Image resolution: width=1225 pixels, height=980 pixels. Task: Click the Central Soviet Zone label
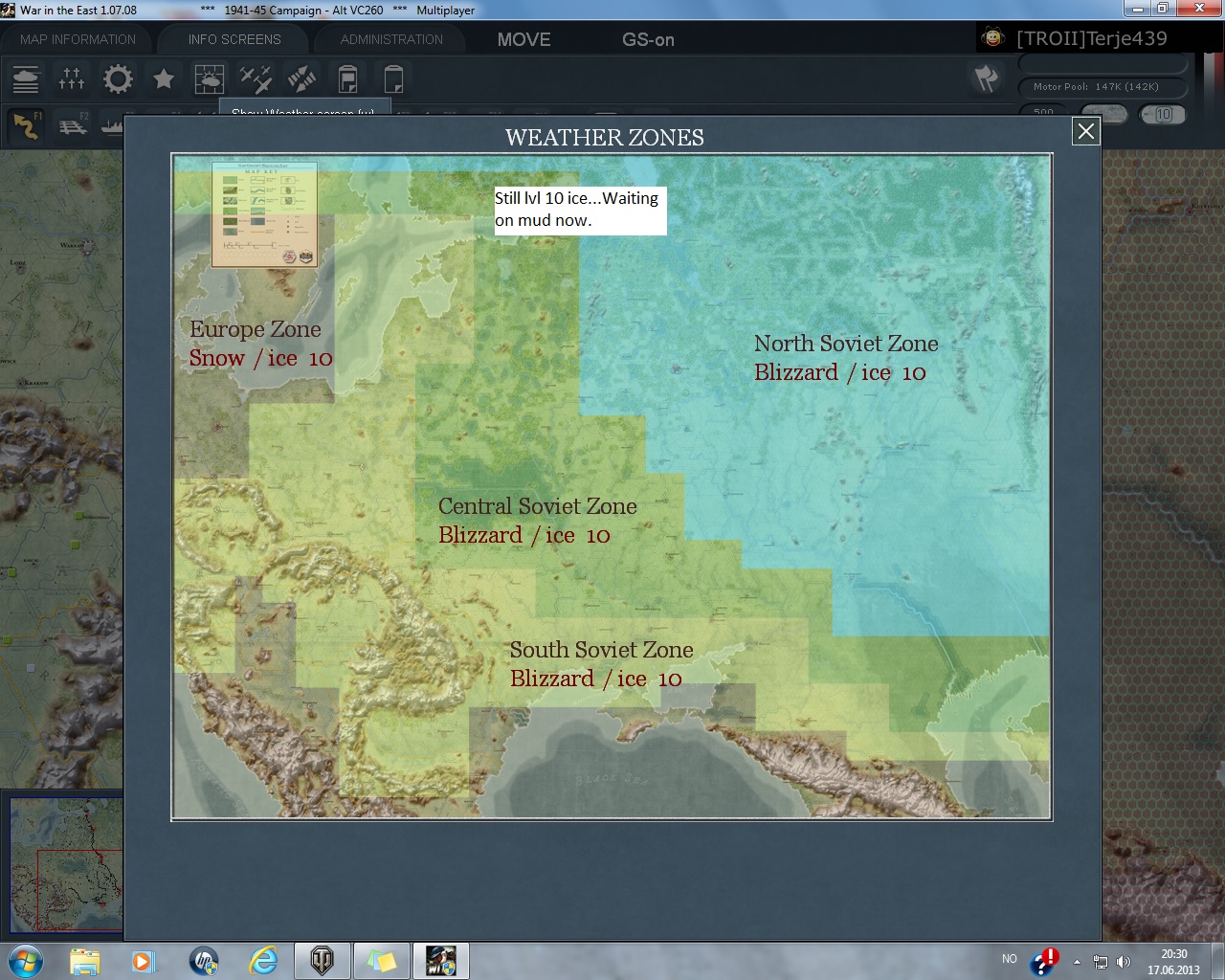[537, 506]
